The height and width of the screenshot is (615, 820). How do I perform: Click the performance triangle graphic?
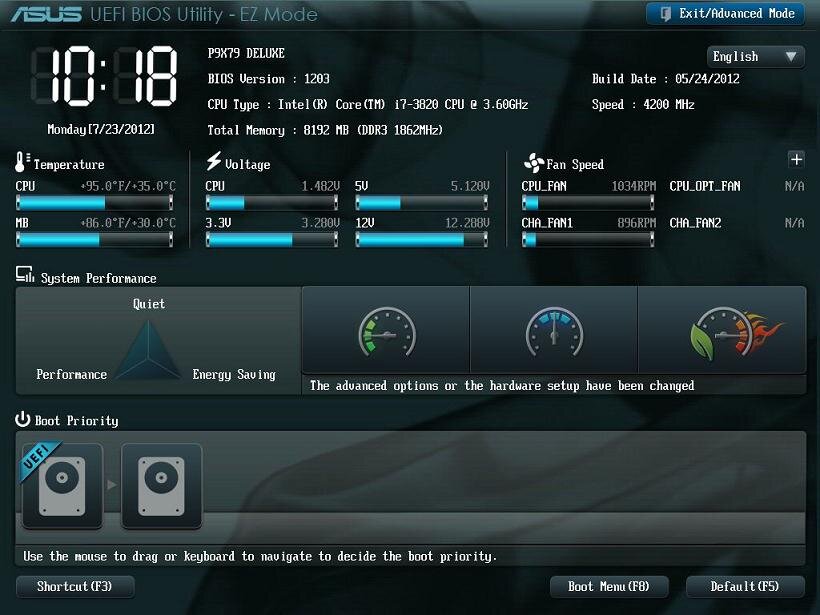149,349
